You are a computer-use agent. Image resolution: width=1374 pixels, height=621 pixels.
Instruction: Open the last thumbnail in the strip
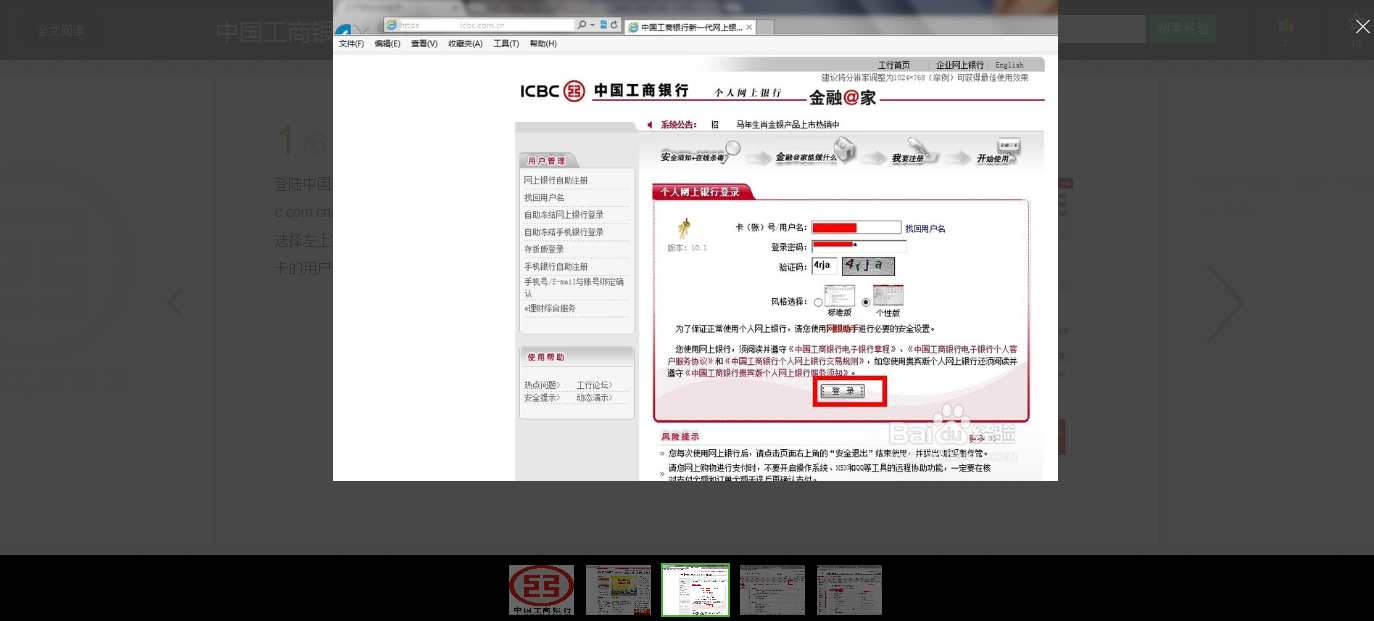[849, 590]
